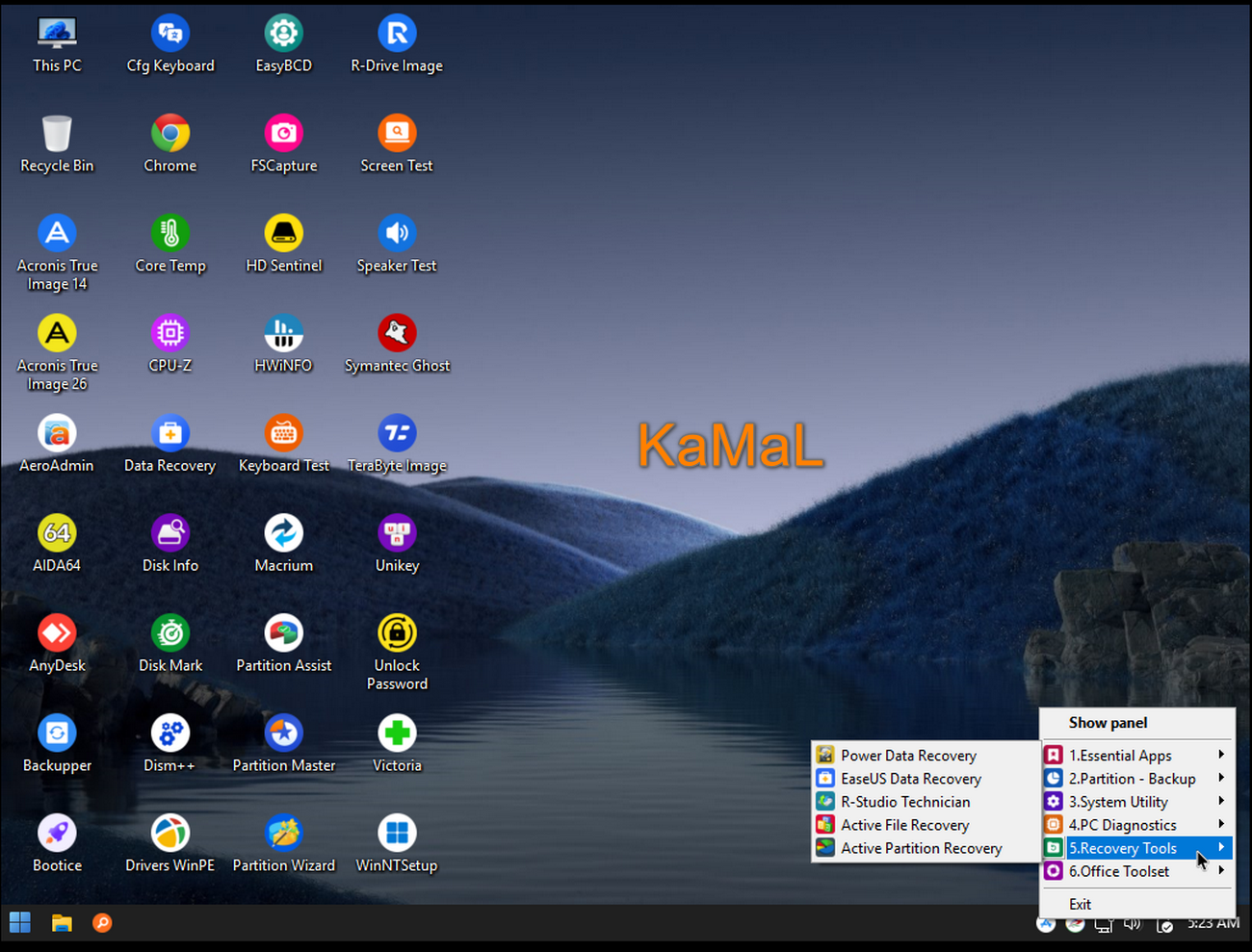Click the HD Sentinel desktop icon
The height and width of the screenshot is (952, 1252).
click(284, 245)
